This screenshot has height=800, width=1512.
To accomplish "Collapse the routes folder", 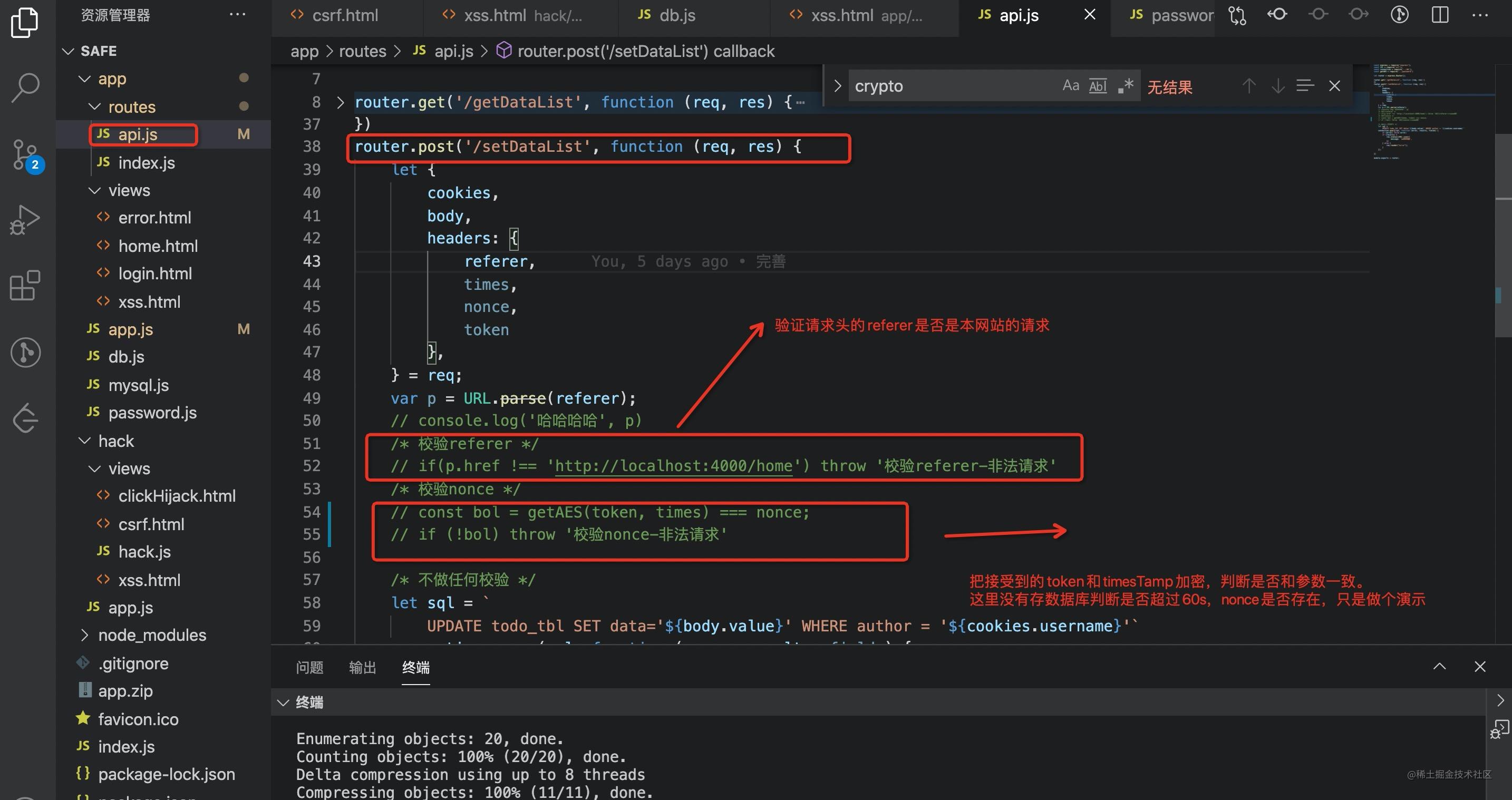I will [94, 107].
